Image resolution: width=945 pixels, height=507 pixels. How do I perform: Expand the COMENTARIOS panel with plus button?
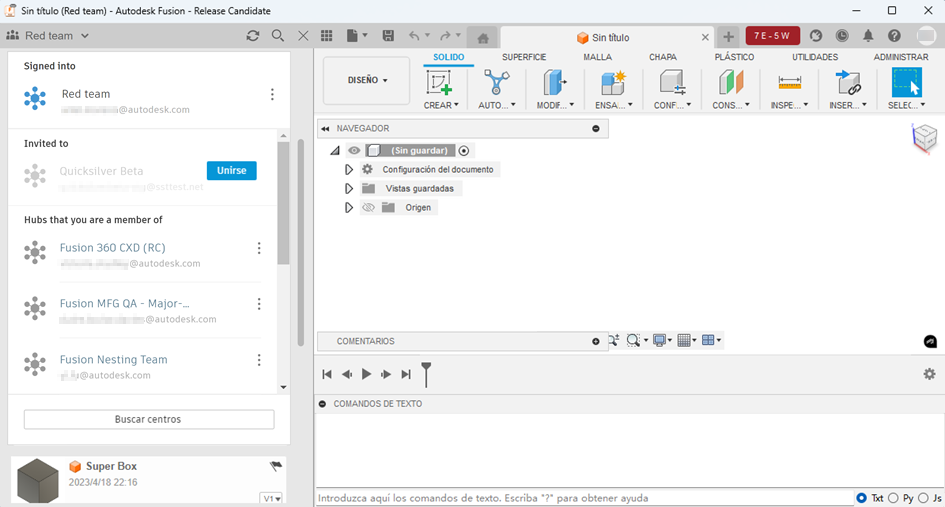tap(595, 341)
